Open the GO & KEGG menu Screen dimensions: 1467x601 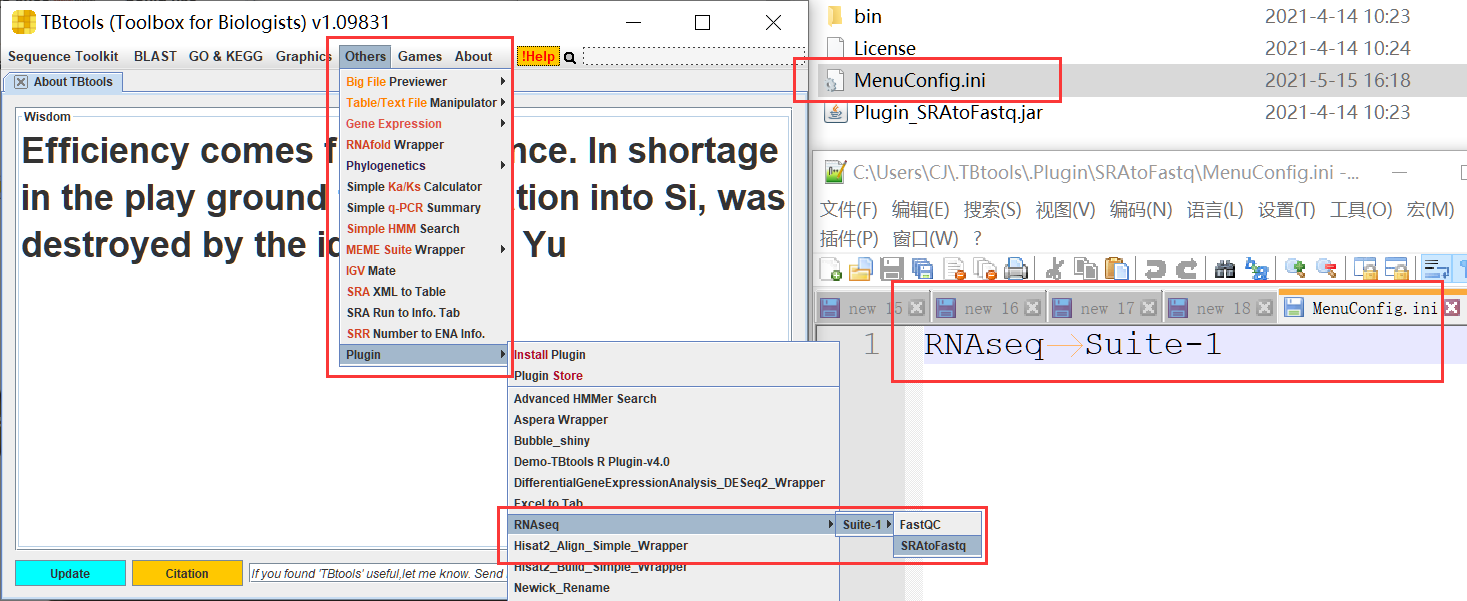click(226, 57)
